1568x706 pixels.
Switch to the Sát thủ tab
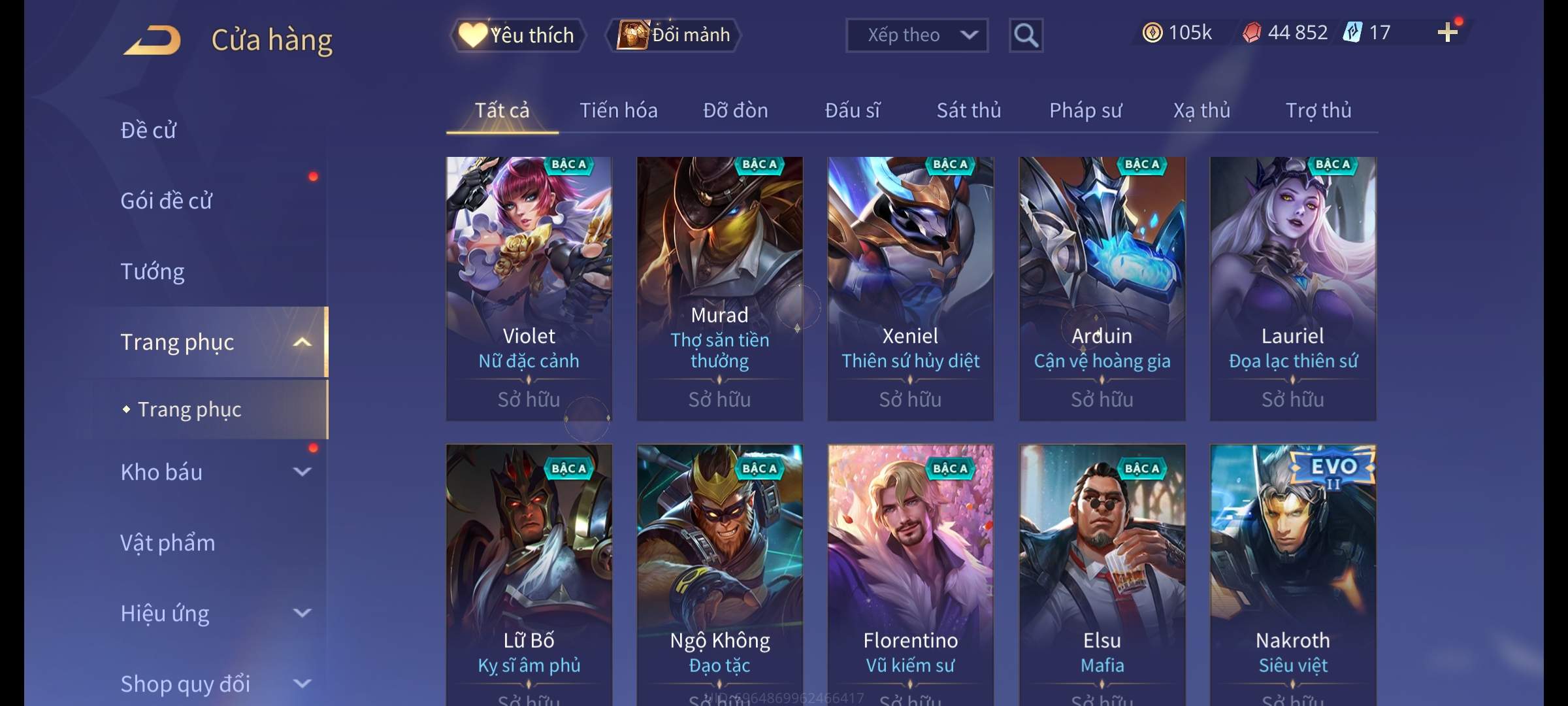[968, 110]
